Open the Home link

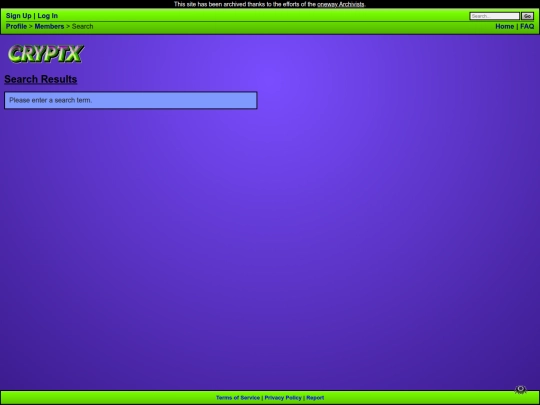coord(505,27)
